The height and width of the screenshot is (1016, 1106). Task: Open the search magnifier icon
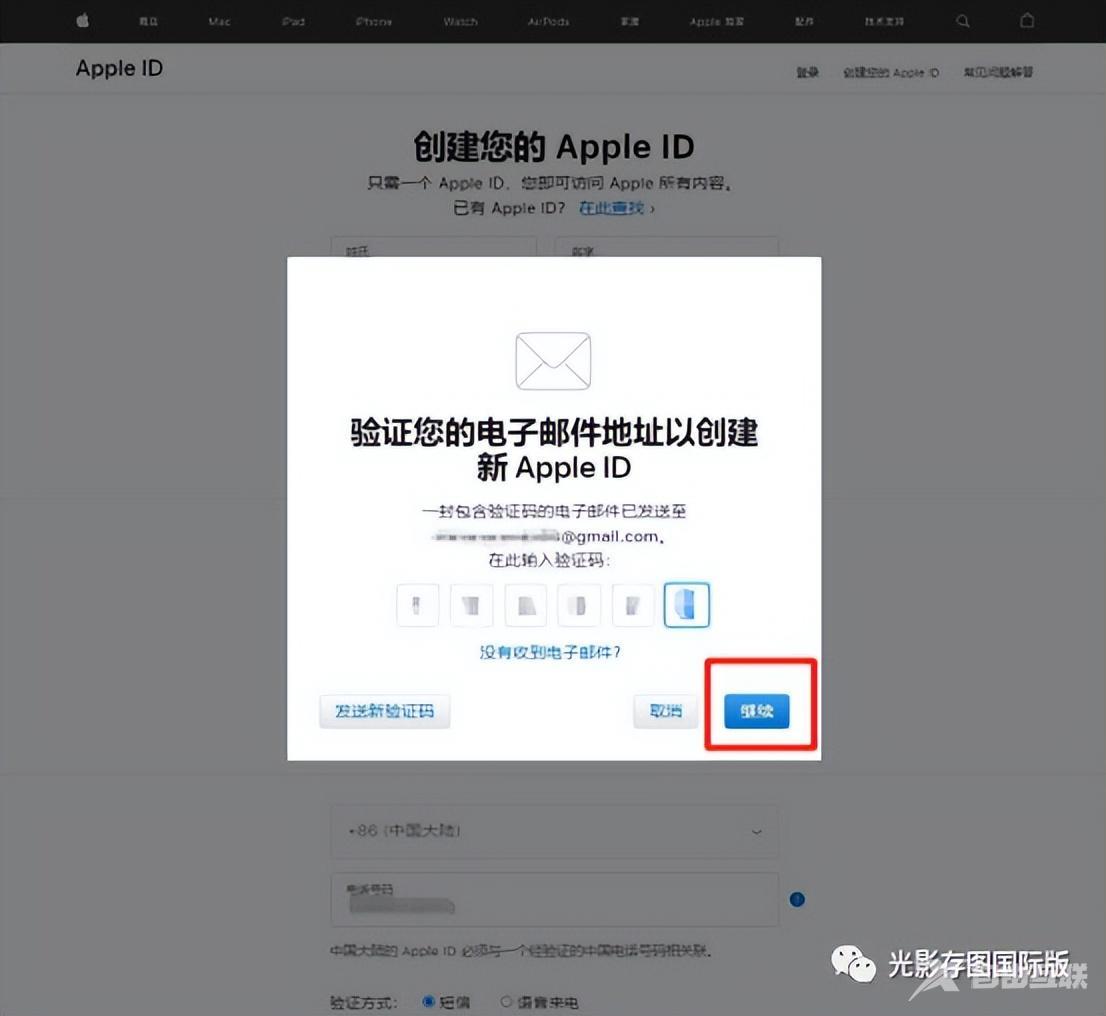pyautogui.click(x=962, y=21)
